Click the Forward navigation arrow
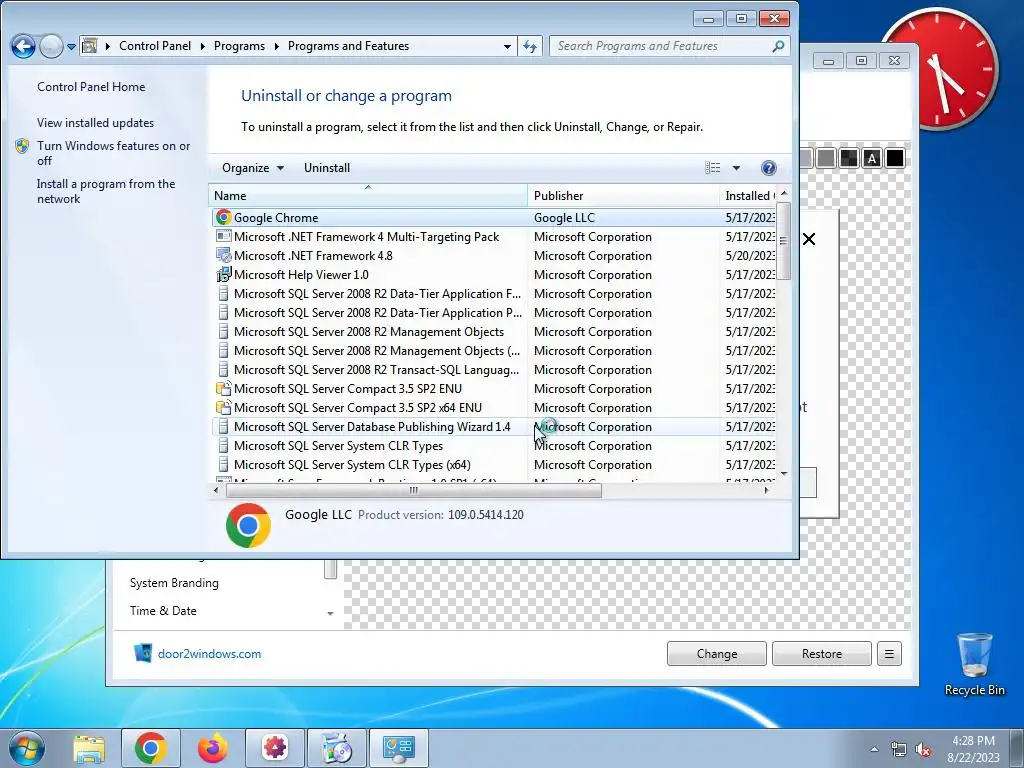The width and height of the screenshot is (1024, 768). click(51, 46)
